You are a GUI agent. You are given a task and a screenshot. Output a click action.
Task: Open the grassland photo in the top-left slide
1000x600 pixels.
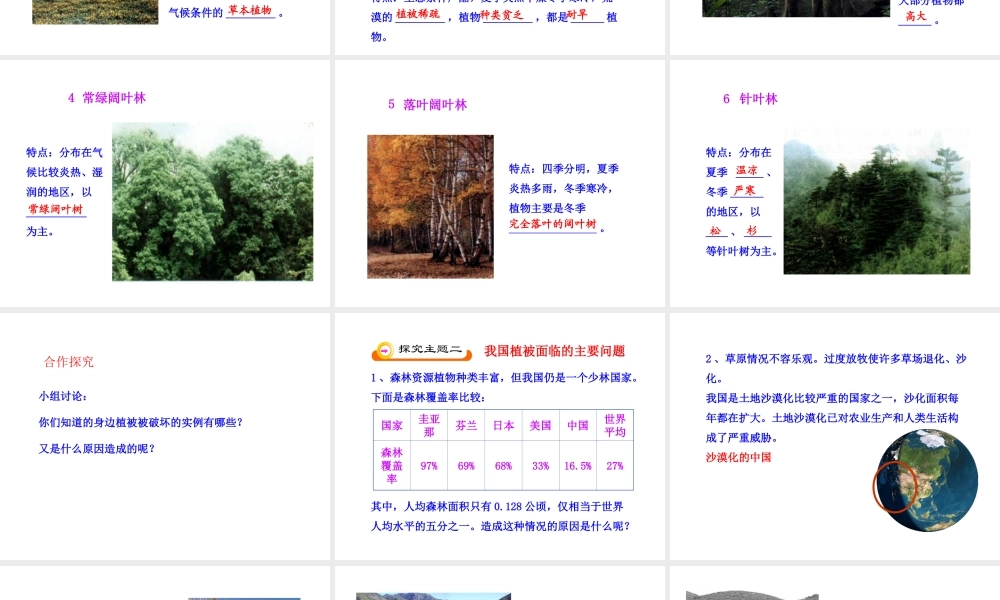(95, 12)
